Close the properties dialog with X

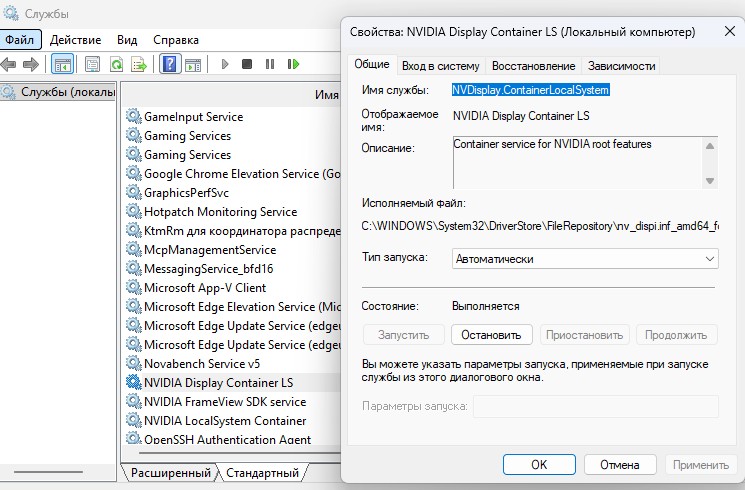(730, 31)
